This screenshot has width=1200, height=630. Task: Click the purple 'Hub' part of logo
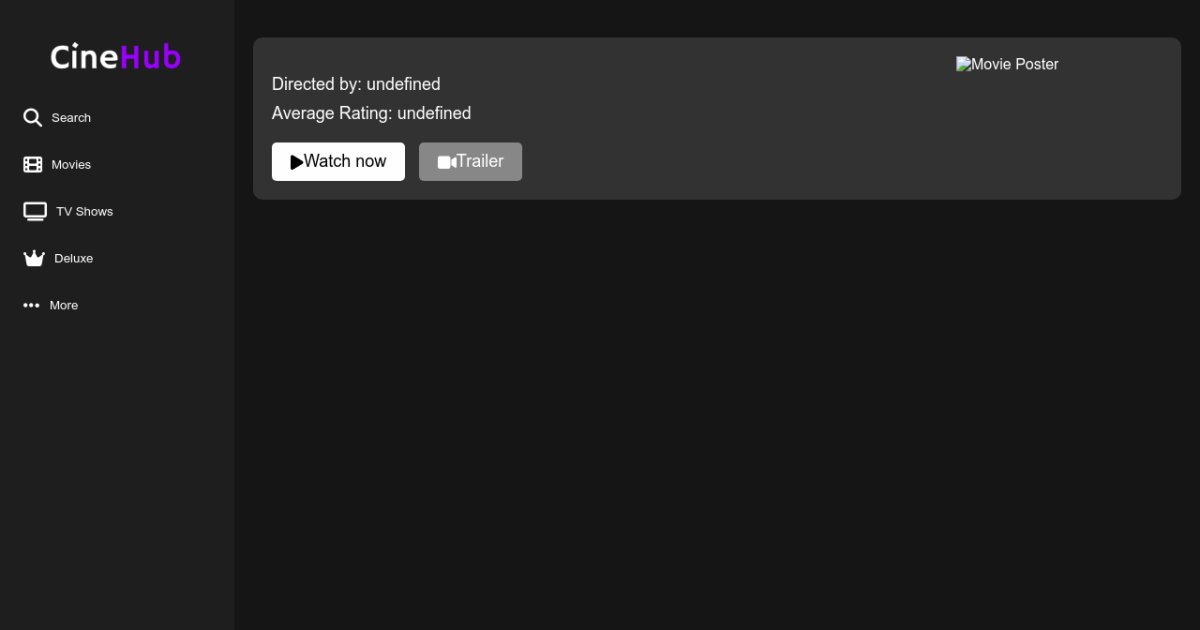tap(150, 57)
